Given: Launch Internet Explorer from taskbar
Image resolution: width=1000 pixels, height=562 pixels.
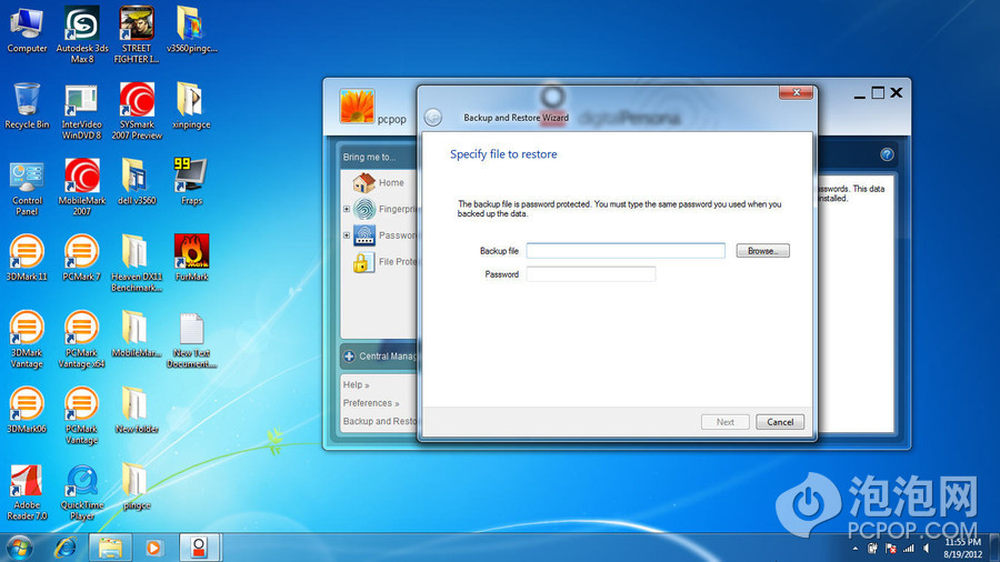Looking at the screenshot, I should 65,547.
